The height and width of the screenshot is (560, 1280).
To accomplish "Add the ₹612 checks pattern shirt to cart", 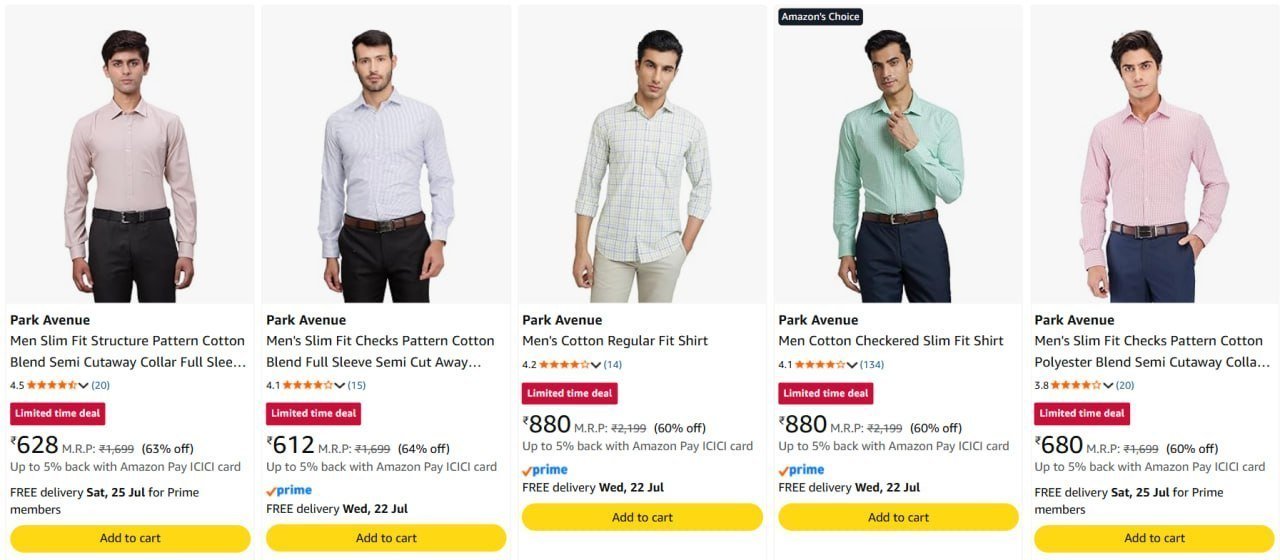I will click(x=386, y=538).
